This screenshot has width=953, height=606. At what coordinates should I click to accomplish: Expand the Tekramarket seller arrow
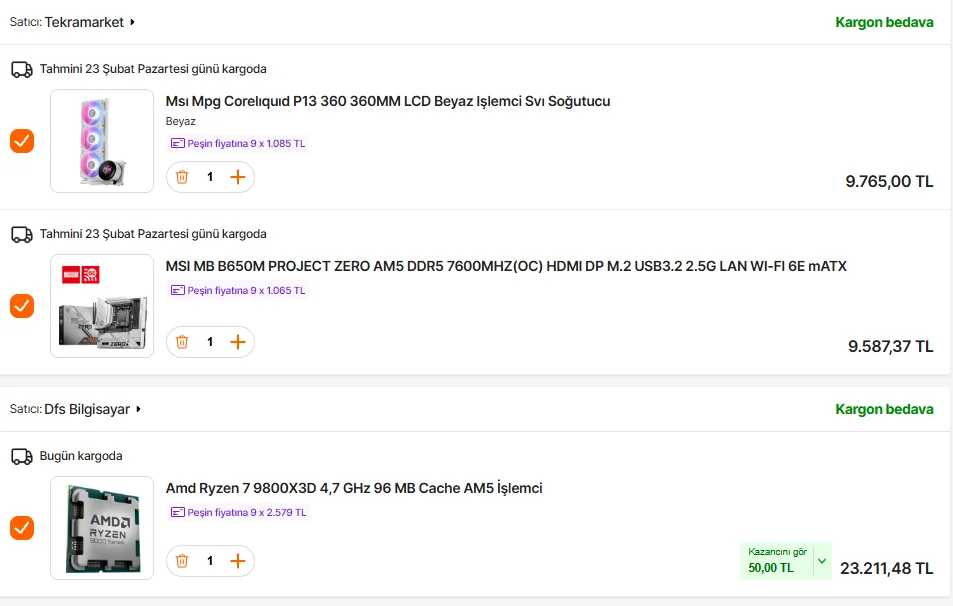pyautogui.click(x=133, y=22)
